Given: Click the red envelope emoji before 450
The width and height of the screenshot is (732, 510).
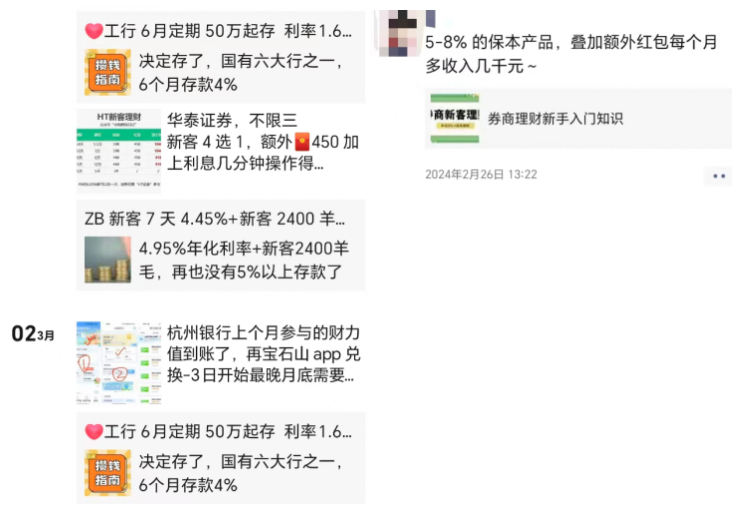Looking at the screenshot, I should tap(302, 142).
